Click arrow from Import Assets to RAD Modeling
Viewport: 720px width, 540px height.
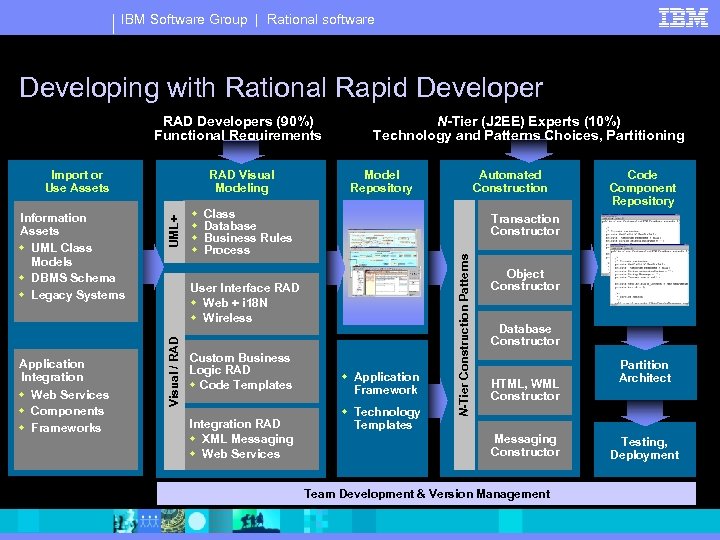[x=153, y=267]
